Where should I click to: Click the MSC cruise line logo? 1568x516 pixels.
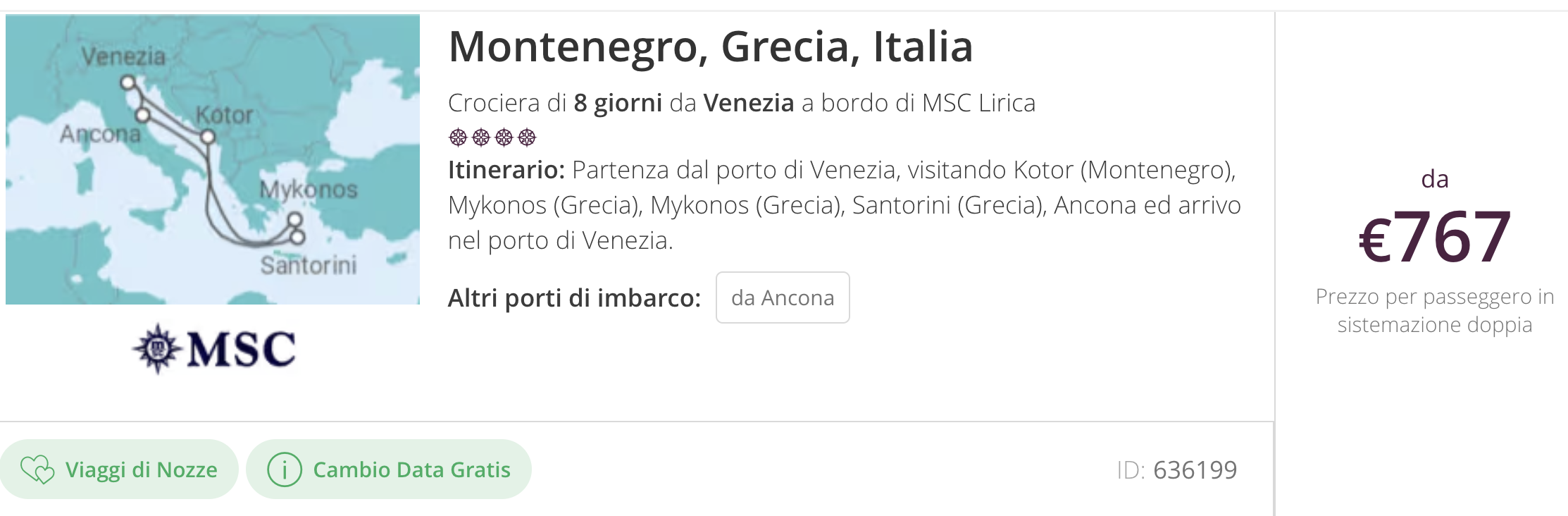click(x=213, y=349)
